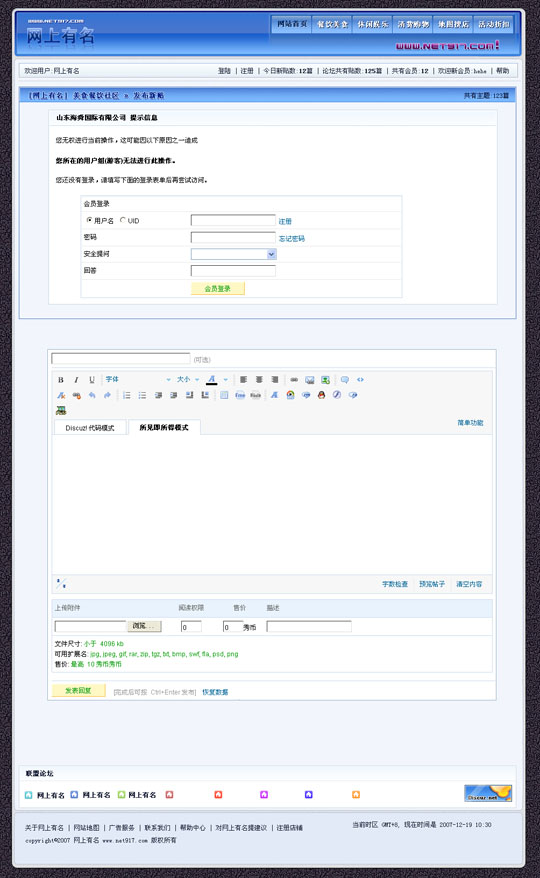The height and width of the screenshot is (878, 540).
Task: Open the 安全提问 dropdown
Action: tap(234, 254)
